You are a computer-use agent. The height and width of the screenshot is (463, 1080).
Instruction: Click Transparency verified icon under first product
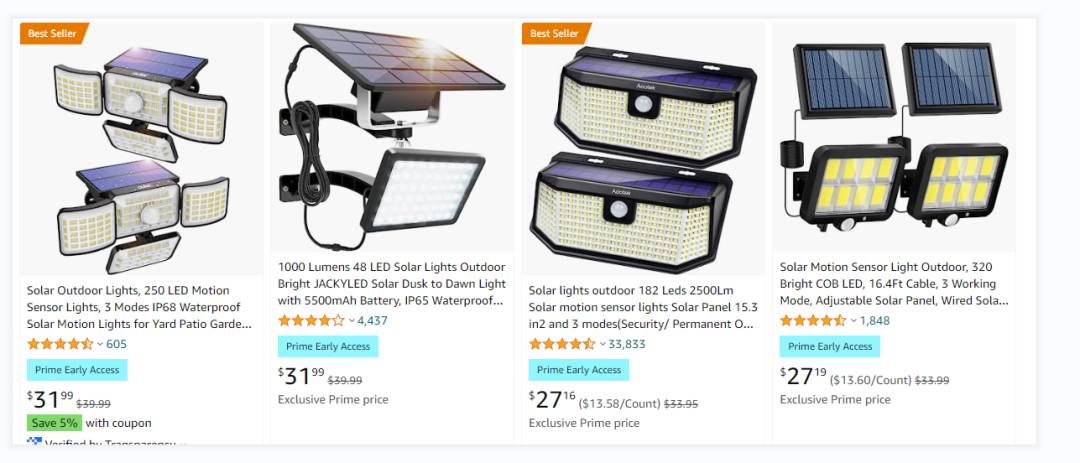point(34,442)
